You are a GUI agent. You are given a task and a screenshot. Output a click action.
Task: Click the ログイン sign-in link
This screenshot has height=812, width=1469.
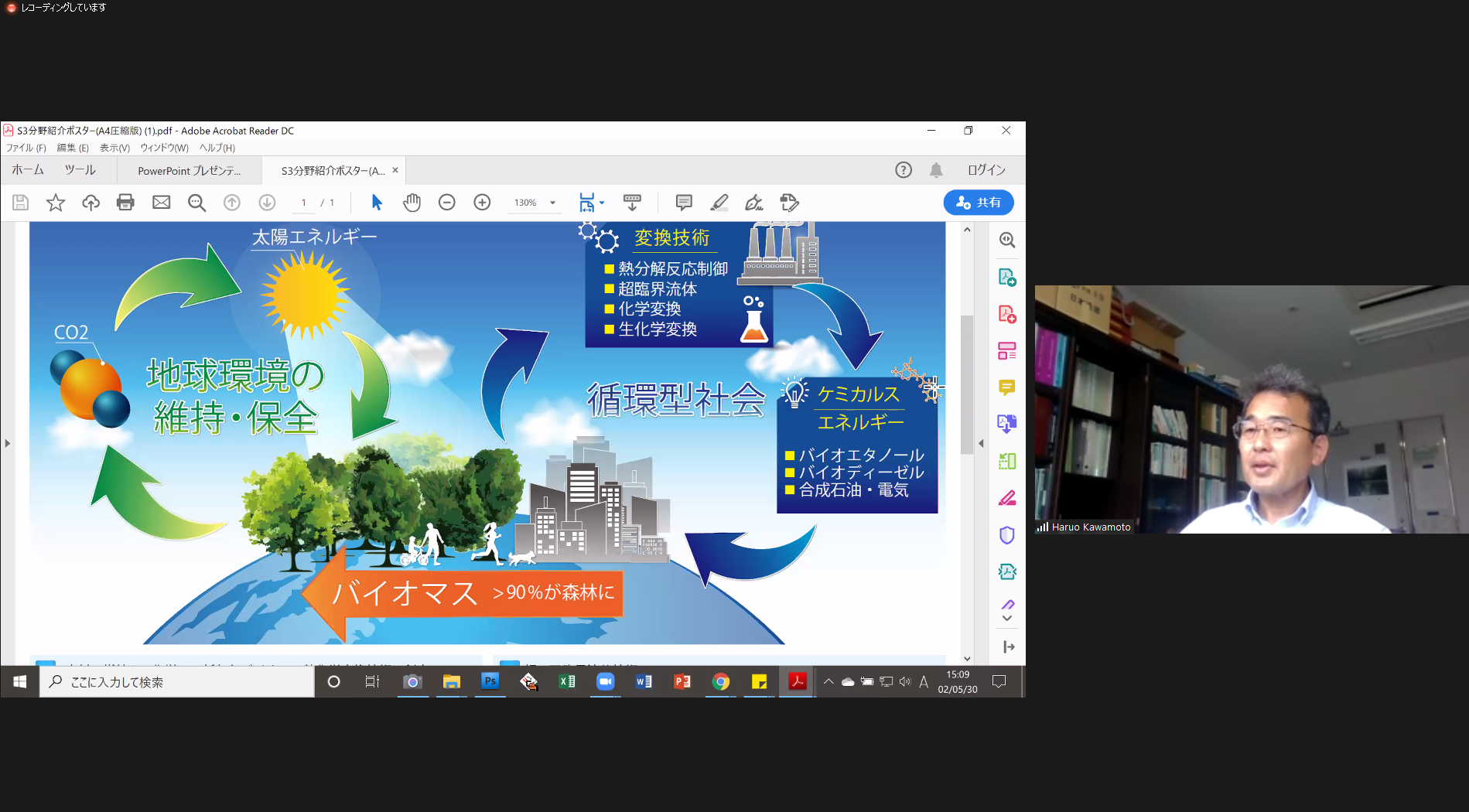[986, 170]
